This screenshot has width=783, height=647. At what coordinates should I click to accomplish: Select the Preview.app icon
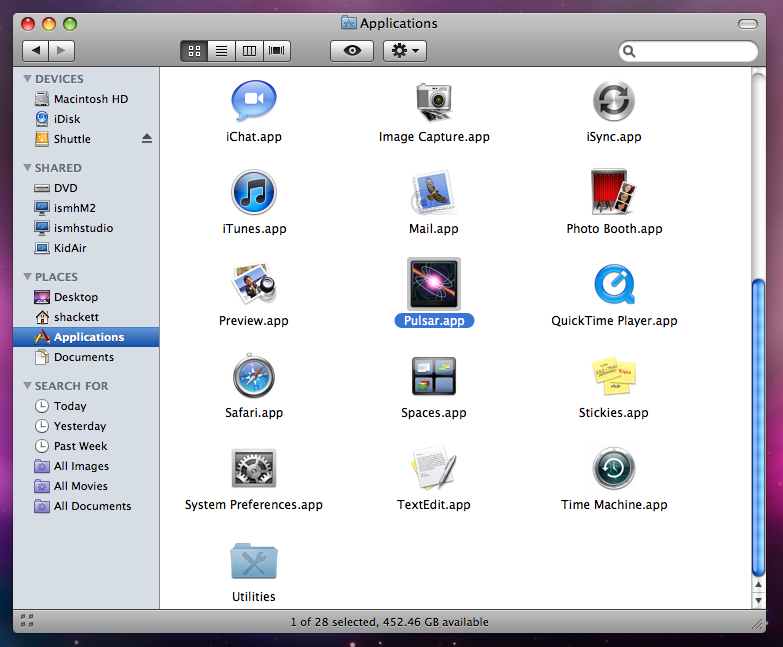click(254, 284)
